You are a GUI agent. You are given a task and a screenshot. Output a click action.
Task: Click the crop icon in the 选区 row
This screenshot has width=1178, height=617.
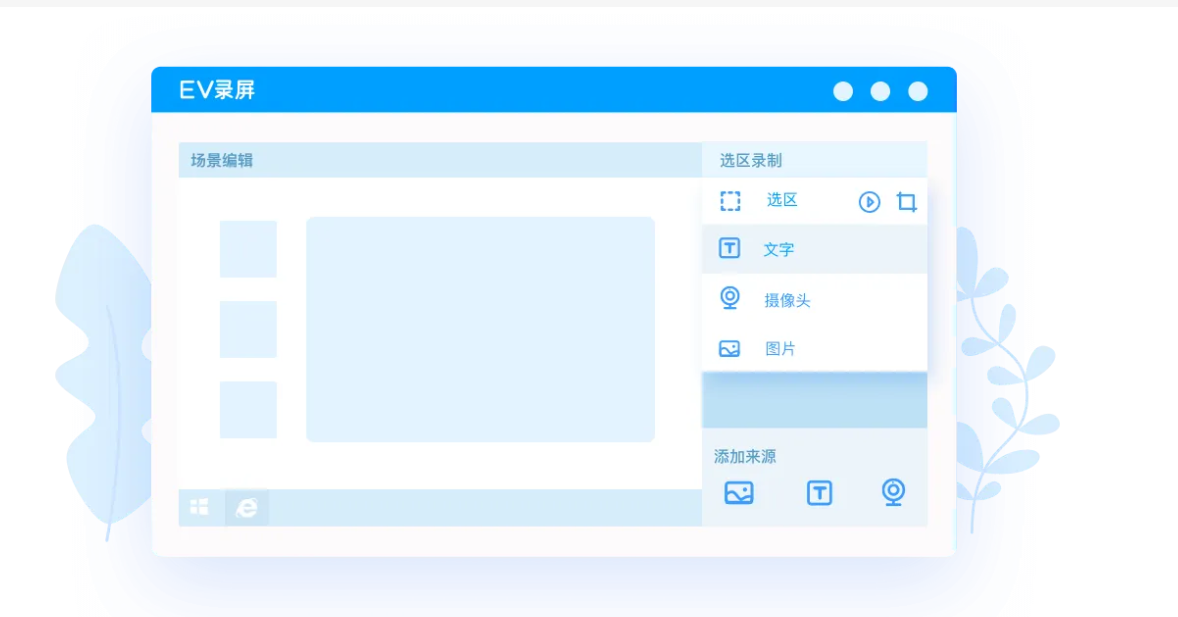(907, 201)
